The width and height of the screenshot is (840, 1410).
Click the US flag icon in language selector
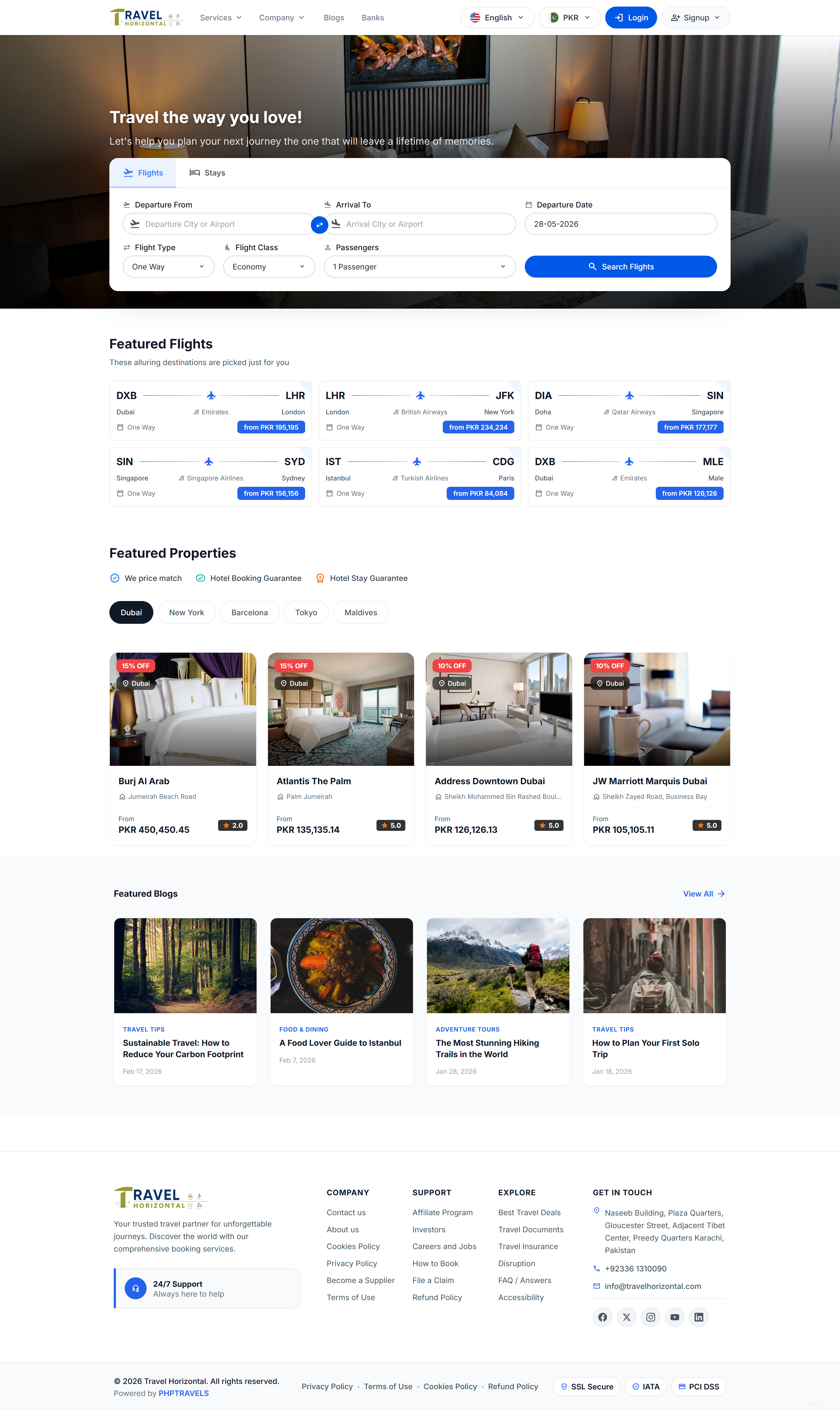tap(475, 18)
